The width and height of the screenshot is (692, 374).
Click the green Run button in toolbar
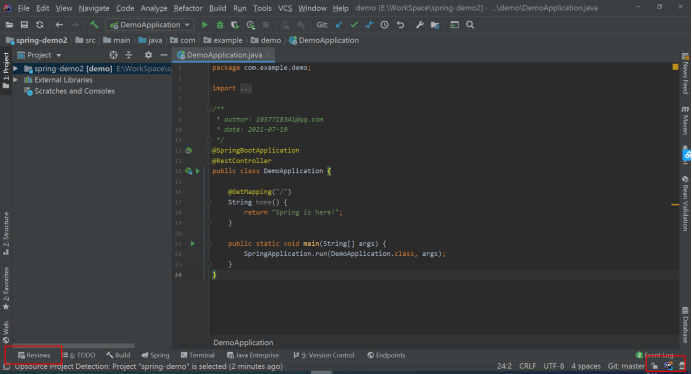pos(205,25)
